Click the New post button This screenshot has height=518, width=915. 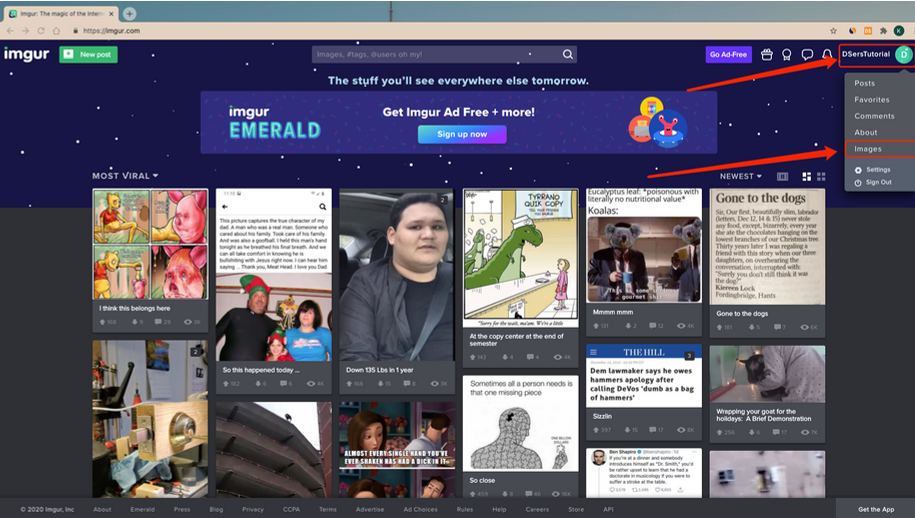click(x=88, y=54)
